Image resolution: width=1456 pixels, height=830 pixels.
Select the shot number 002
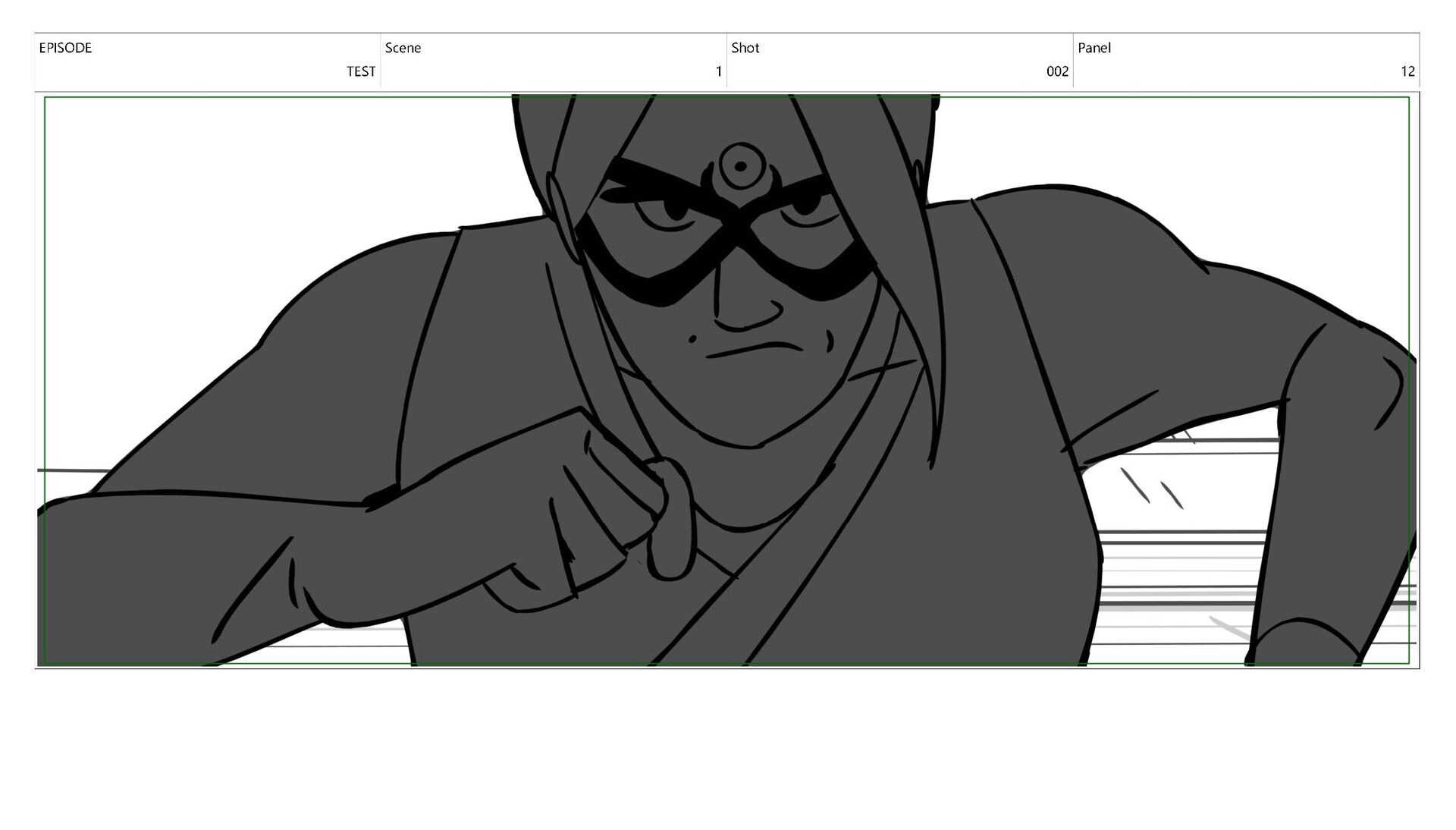[x=1057, y=71]
